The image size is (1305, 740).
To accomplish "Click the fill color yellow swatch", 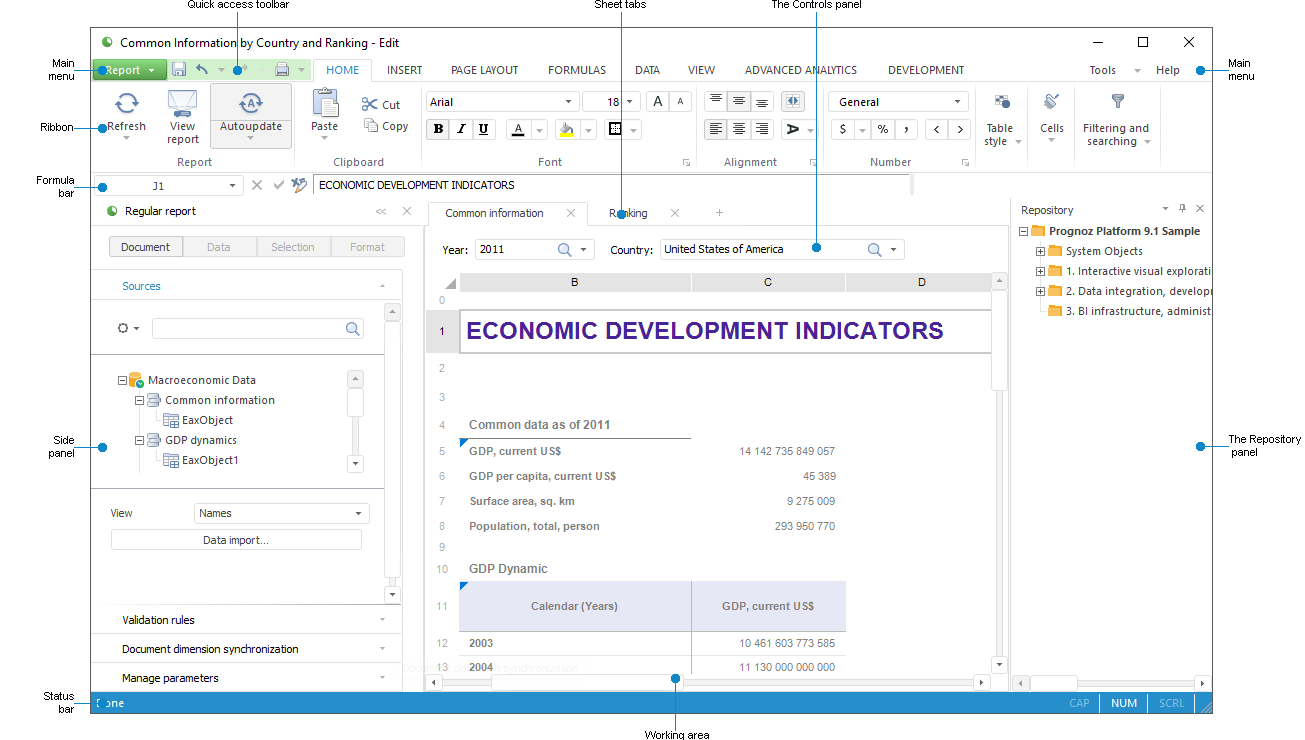I will (567, 129).
